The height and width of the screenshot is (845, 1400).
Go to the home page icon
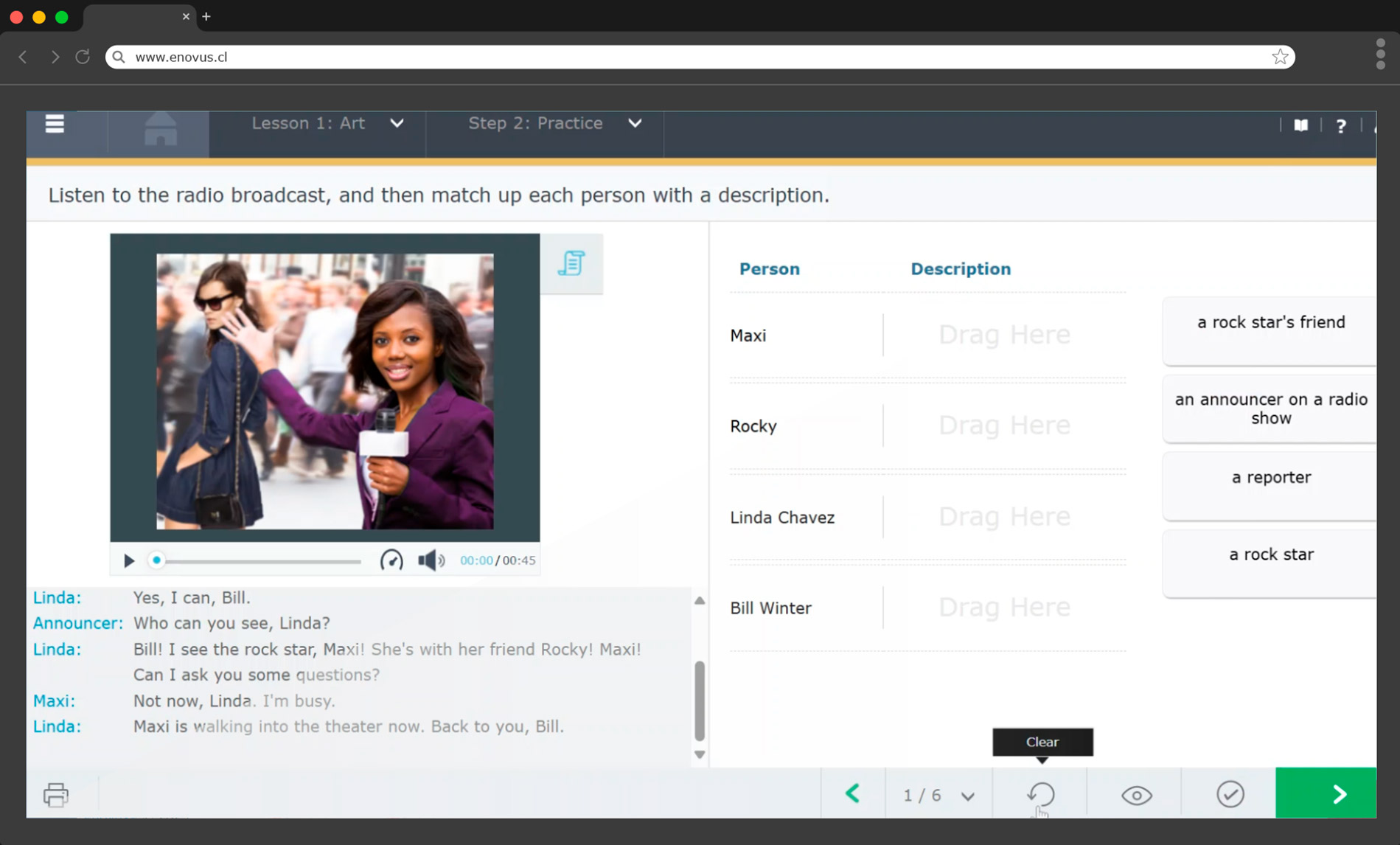160,129
